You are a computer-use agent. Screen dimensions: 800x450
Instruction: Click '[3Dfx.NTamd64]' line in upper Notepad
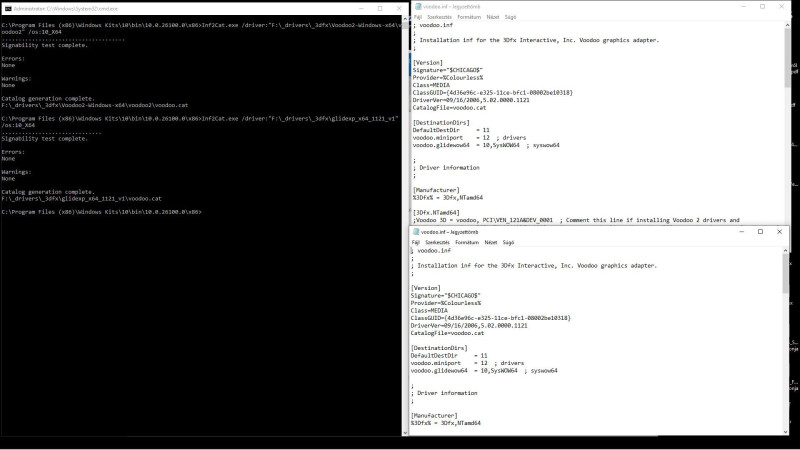click(436, 212)
